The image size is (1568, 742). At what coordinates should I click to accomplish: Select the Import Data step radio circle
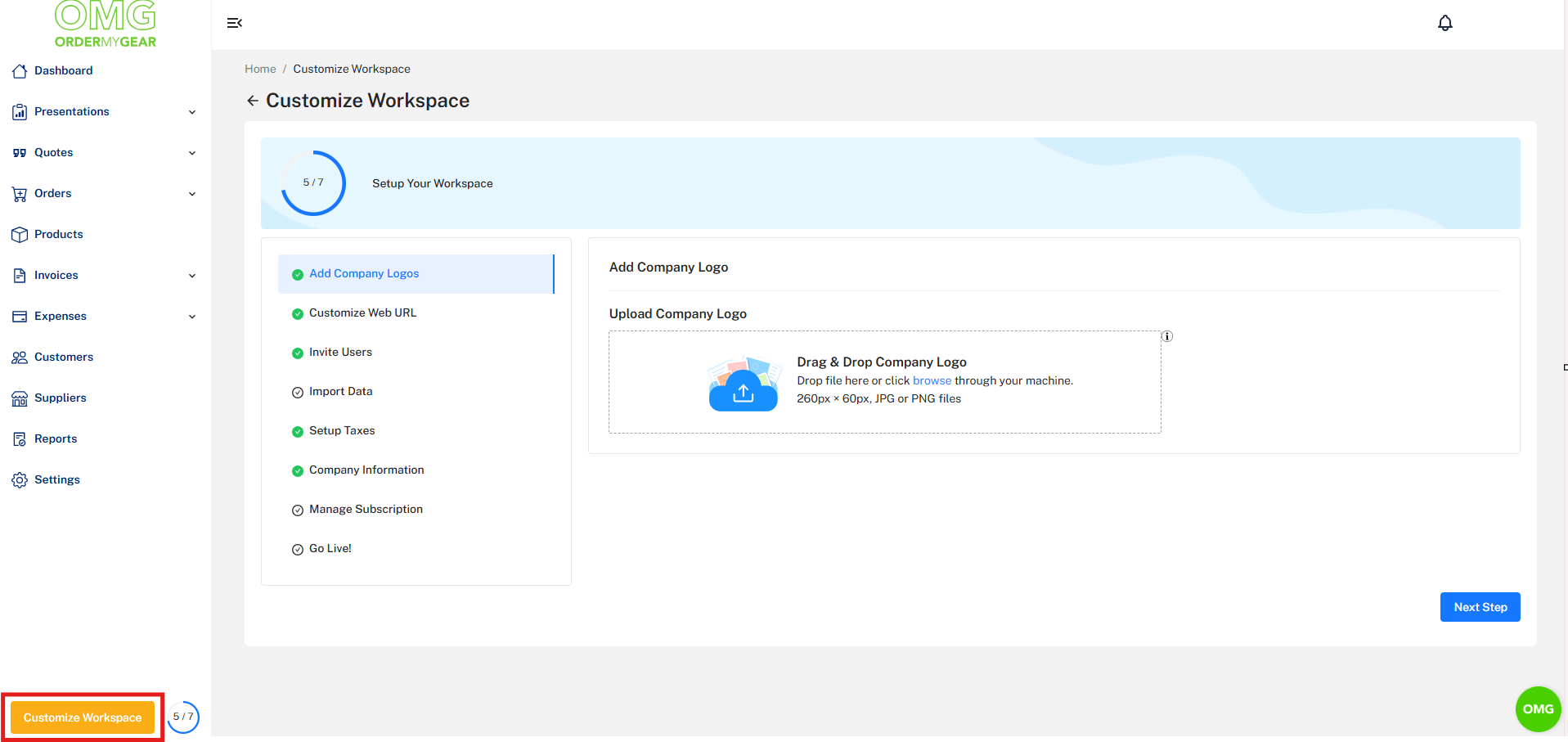[x=297, y=392]
